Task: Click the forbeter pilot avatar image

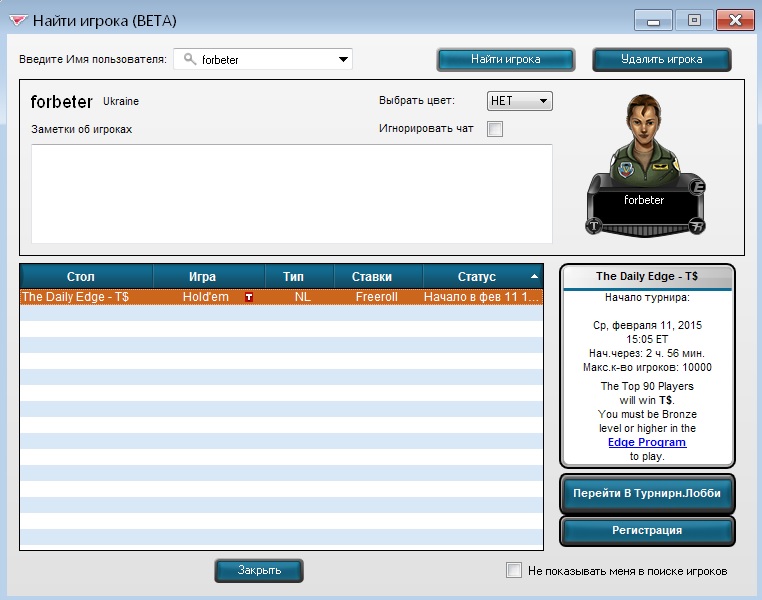Action: coord(645,140)
